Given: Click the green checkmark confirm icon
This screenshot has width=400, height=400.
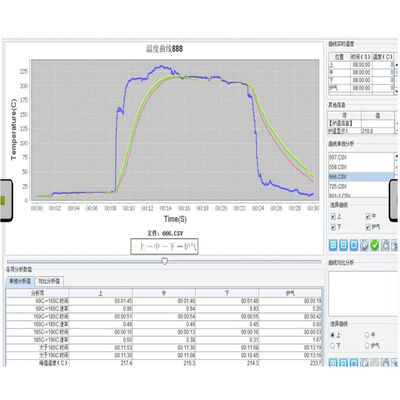Looking at the screenshot, I should coord(375,246).
